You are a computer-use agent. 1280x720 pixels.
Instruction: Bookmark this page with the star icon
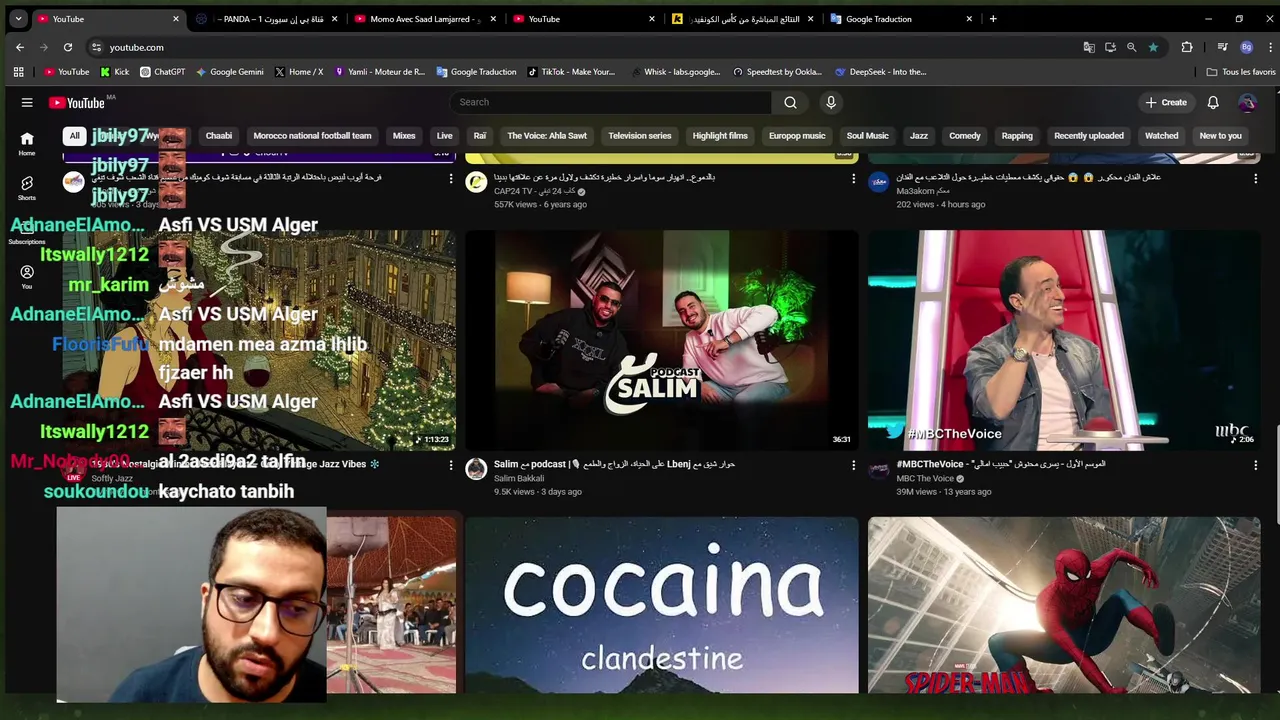[x=1153, y=47]
